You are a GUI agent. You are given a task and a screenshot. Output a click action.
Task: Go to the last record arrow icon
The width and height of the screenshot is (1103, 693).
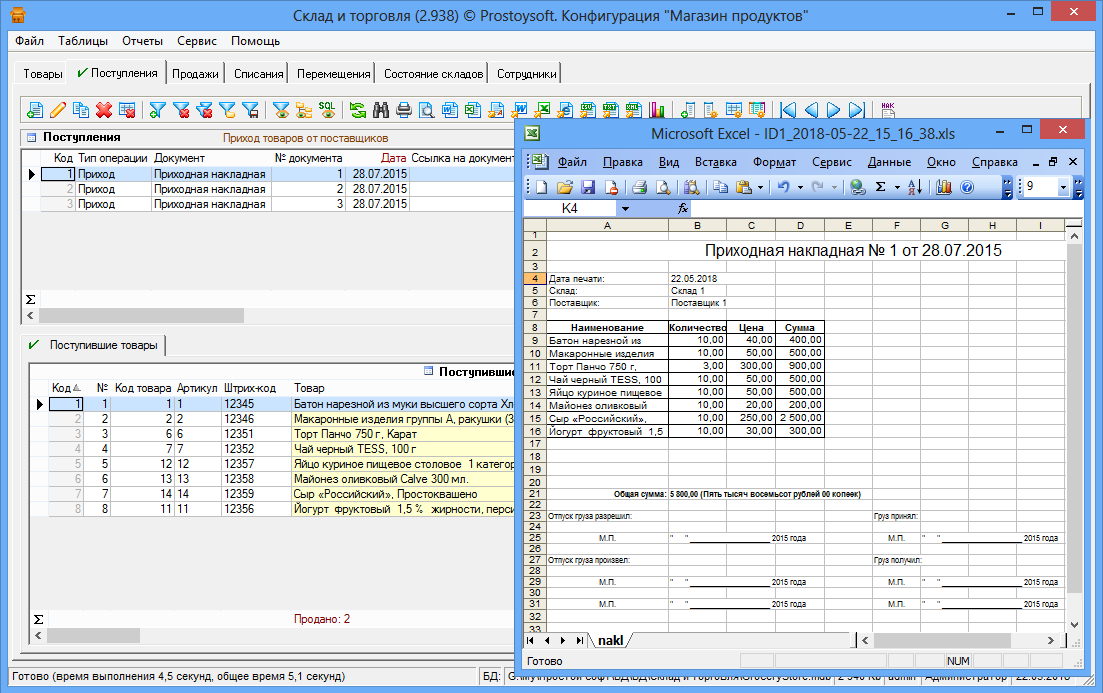(857, 110)
